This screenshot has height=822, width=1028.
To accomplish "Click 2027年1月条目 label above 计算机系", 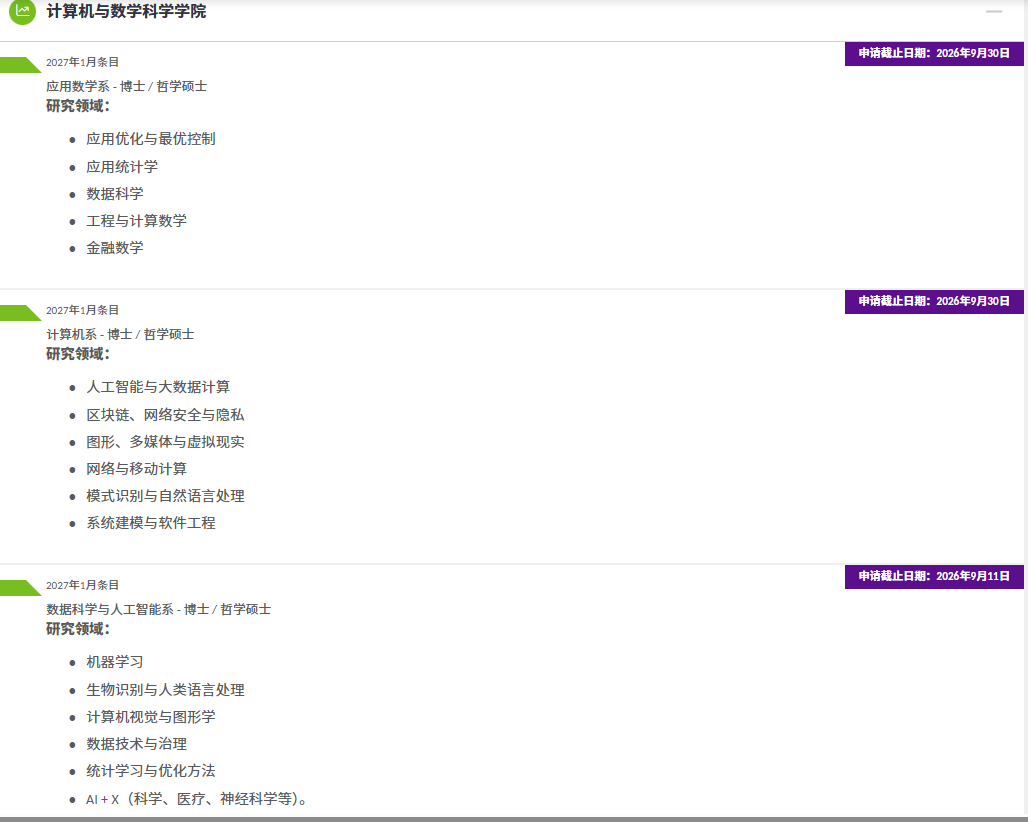I will 83,310.
